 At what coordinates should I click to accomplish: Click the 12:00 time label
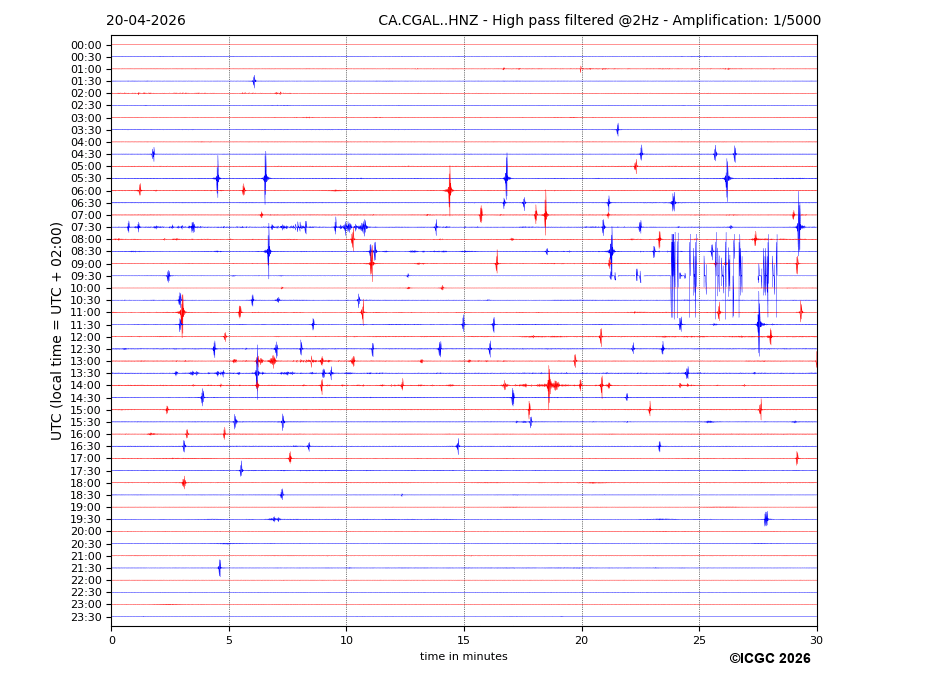86,337
